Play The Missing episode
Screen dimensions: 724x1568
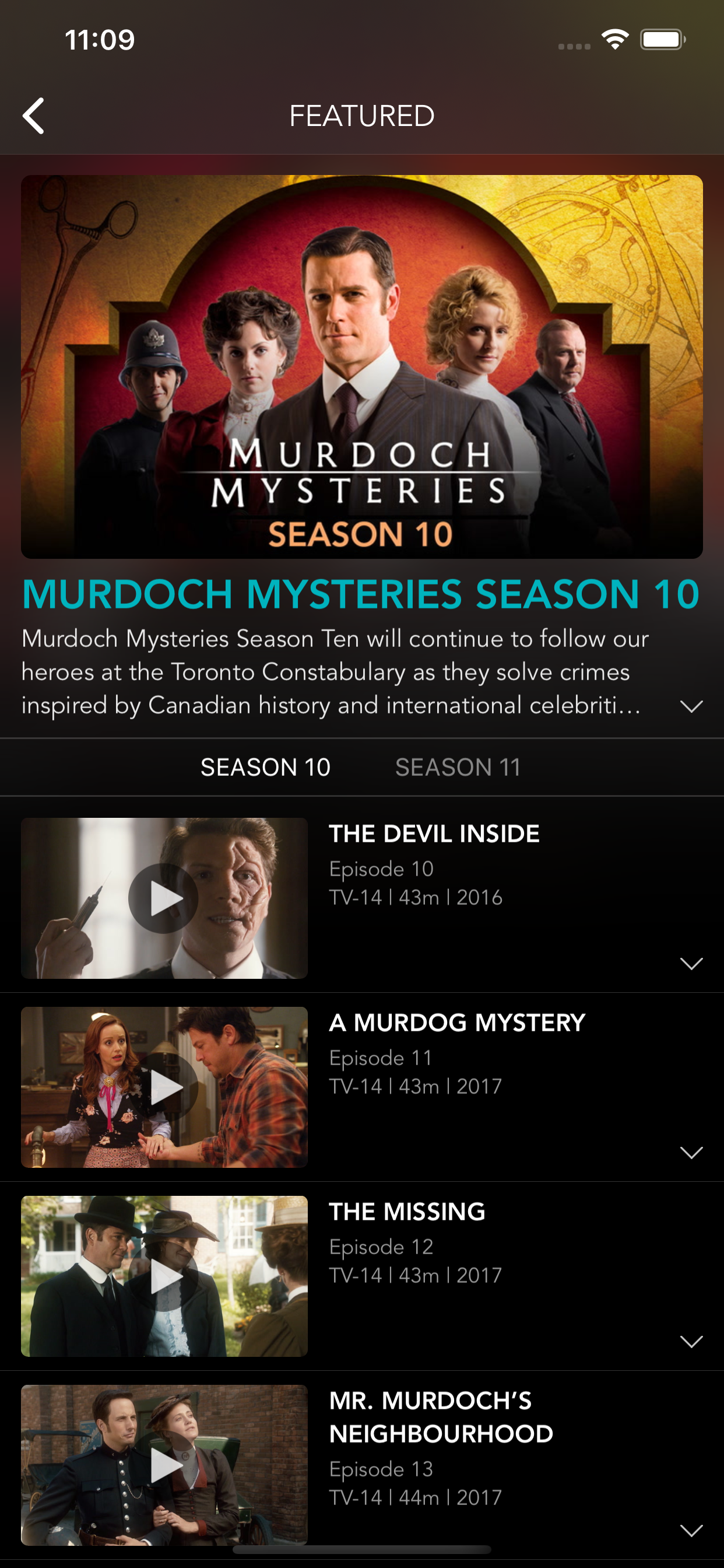coord(164,1275)
